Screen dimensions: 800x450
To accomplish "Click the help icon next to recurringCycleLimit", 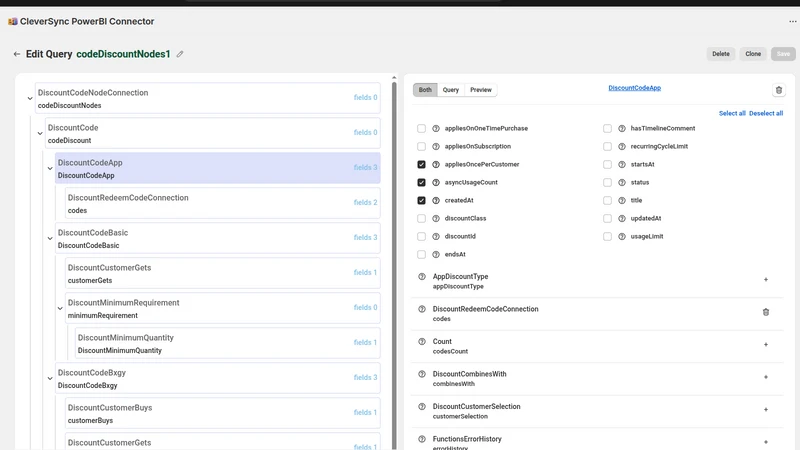I will [622, 146].
